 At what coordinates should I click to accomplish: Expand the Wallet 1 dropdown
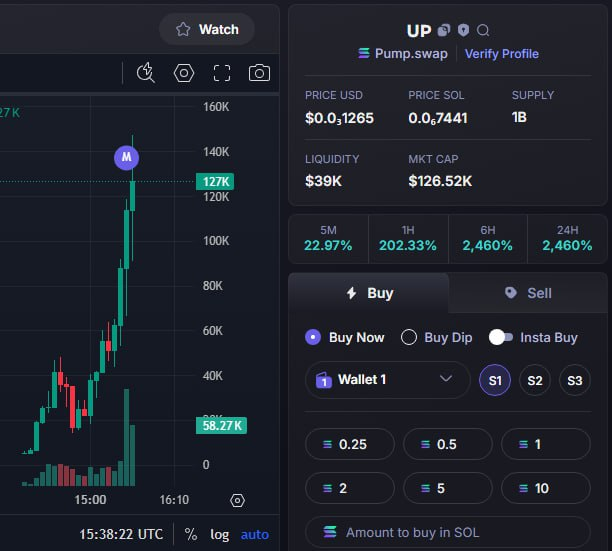[x=388, y=380]
